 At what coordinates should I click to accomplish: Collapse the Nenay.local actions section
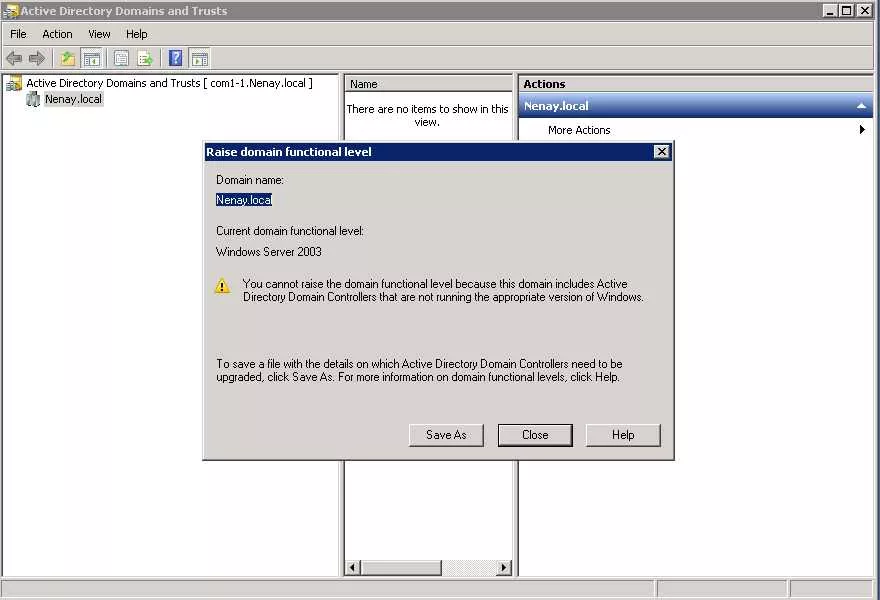[x=861, y=106]
